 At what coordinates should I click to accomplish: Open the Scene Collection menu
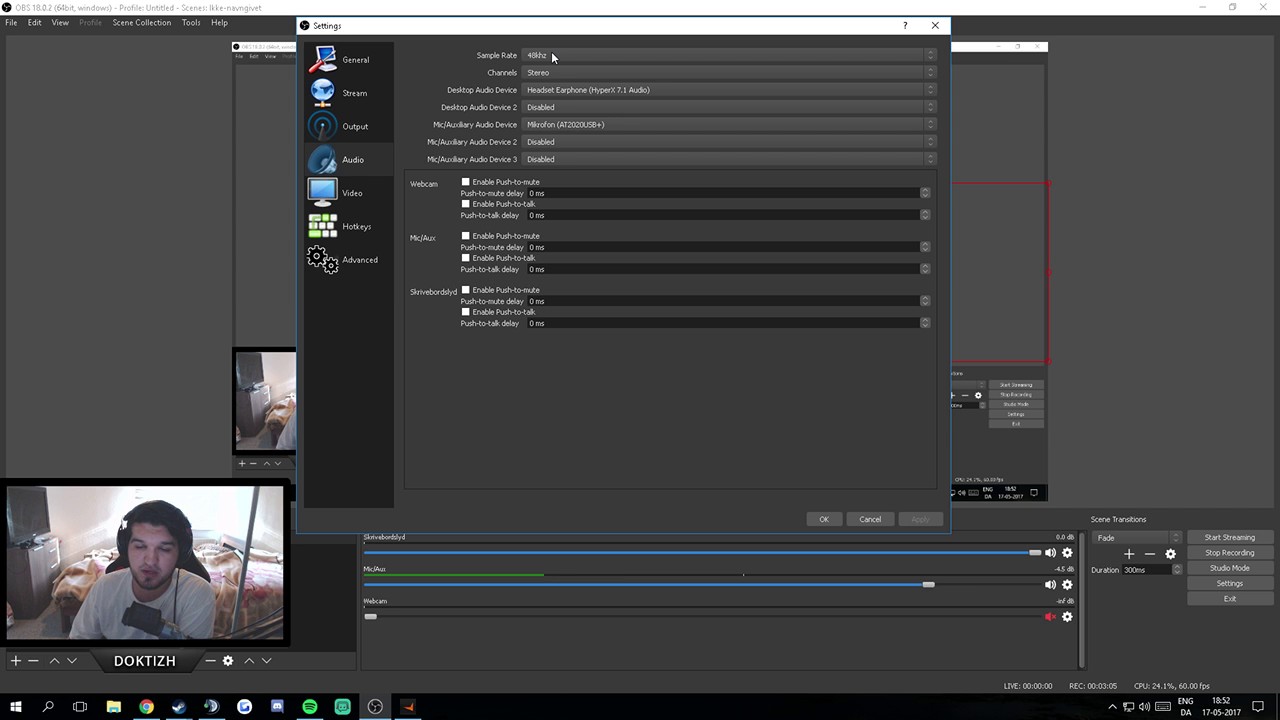coord(141,22)
